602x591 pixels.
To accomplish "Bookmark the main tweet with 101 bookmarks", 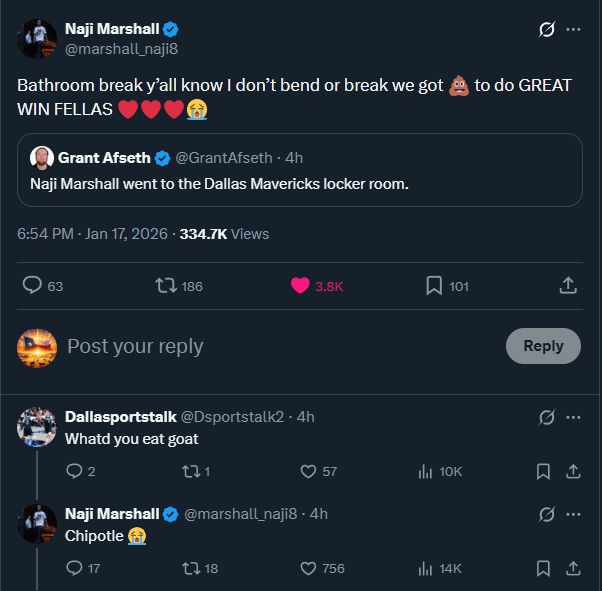I will 434,286.
